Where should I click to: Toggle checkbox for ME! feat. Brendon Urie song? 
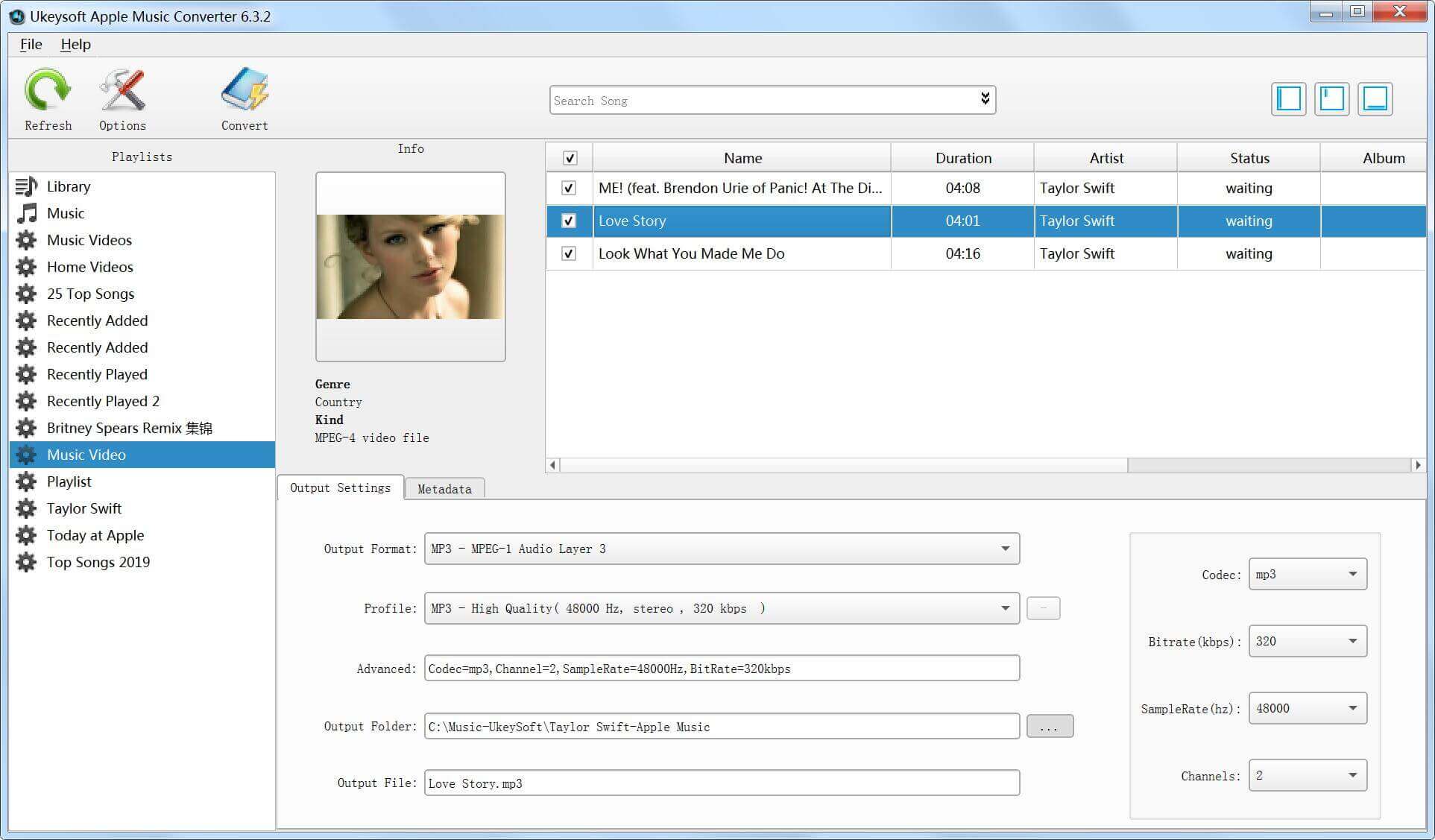[567, 187]
